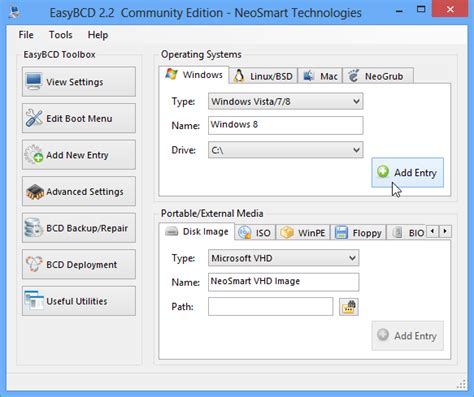The height and width of the screenshot is (397, 474).
Task: Open BCD Deployment section
Action: click(79, 264)
